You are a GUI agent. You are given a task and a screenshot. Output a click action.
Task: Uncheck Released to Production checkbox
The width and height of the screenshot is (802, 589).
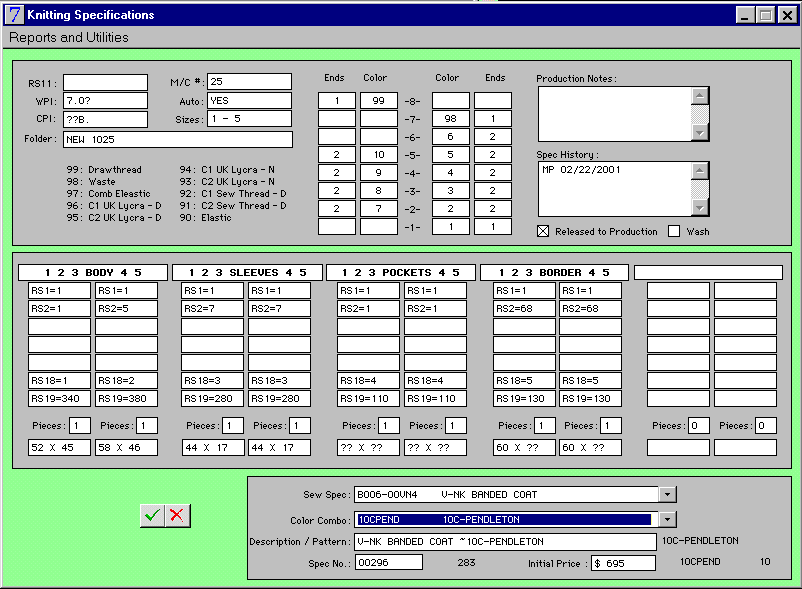click(x=544, y=231)
